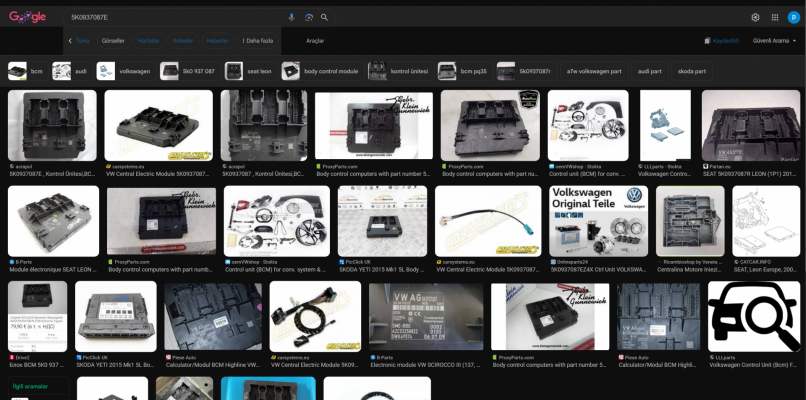Select the a7w volkswagen part chip
The image size is (806, 400).
tap(594, 71)
